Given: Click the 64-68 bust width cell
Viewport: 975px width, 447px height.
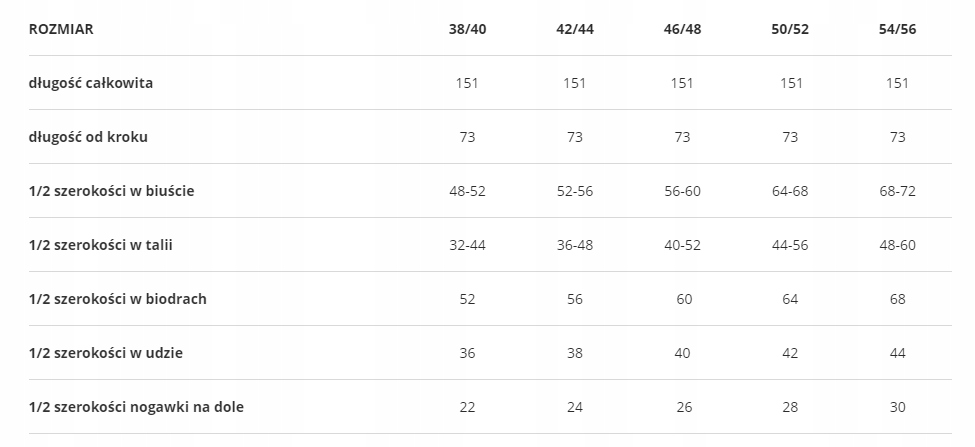Looking at the screenshot, I should point(790,191).
